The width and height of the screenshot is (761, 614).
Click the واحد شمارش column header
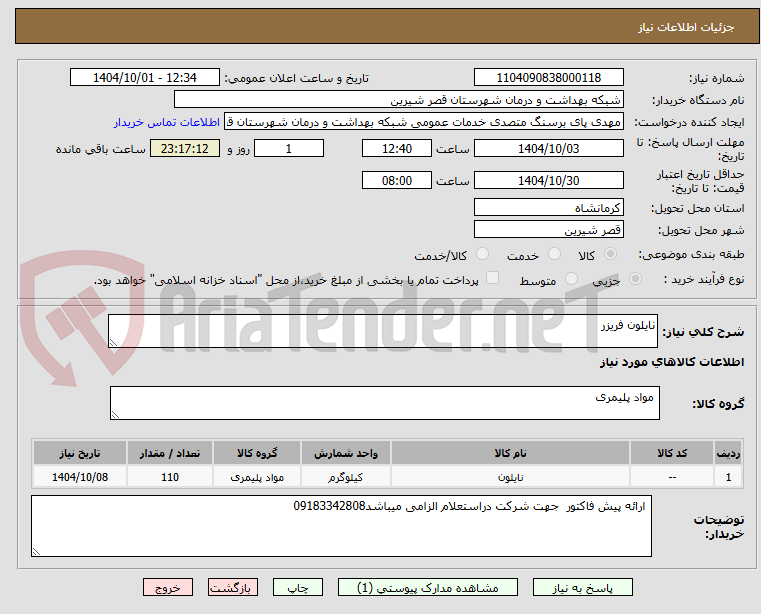pos(346,453)
